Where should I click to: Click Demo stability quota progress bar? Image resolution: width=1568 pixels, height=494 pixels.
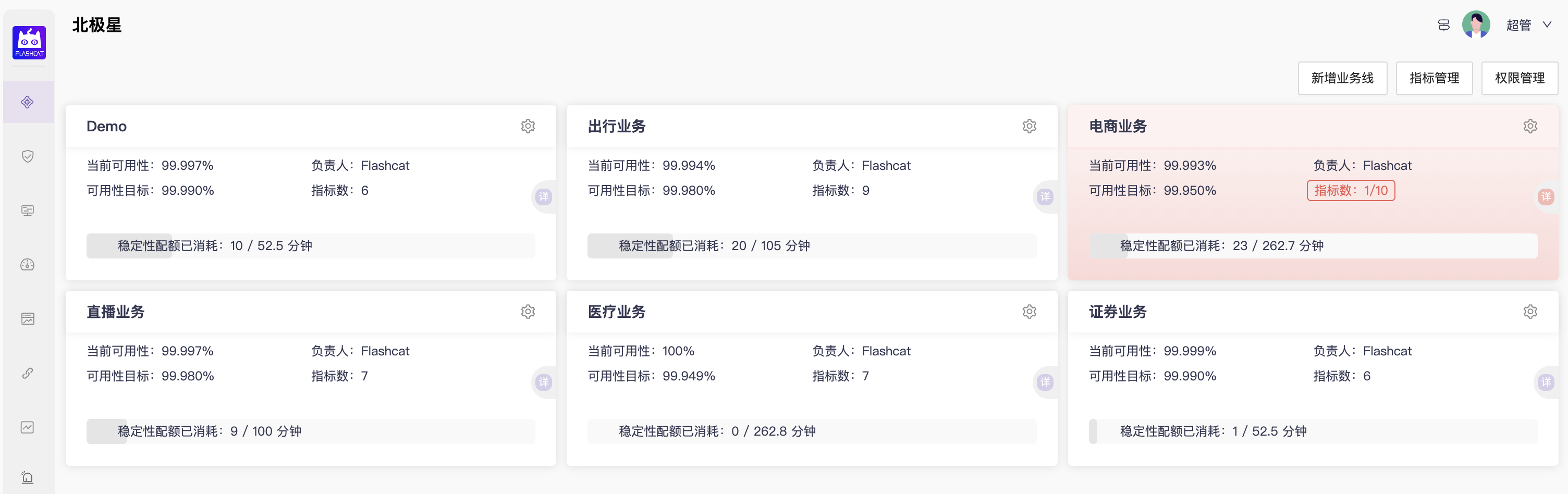[x=311, y=246]
